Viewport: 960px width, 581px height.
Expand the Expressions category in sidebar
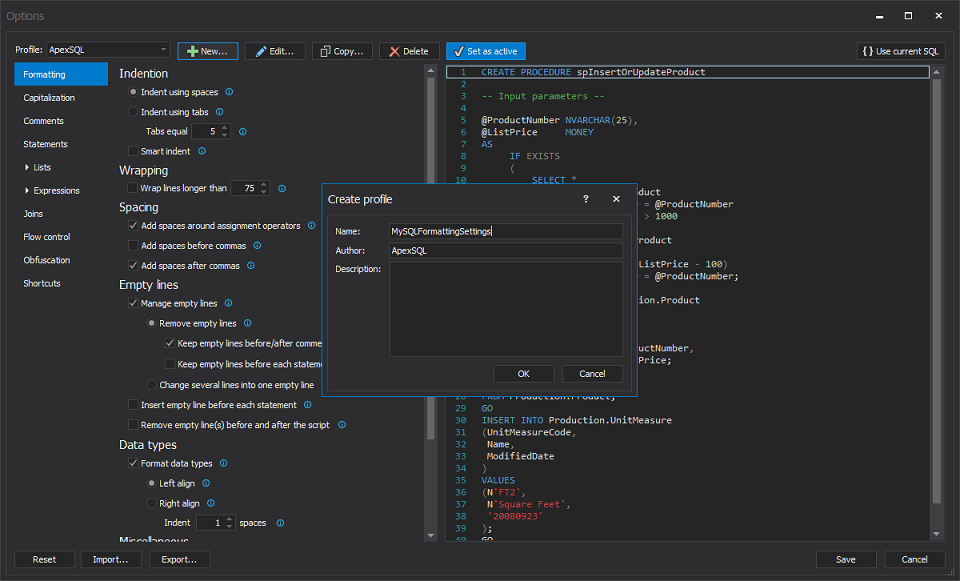(x=27, y=190)
